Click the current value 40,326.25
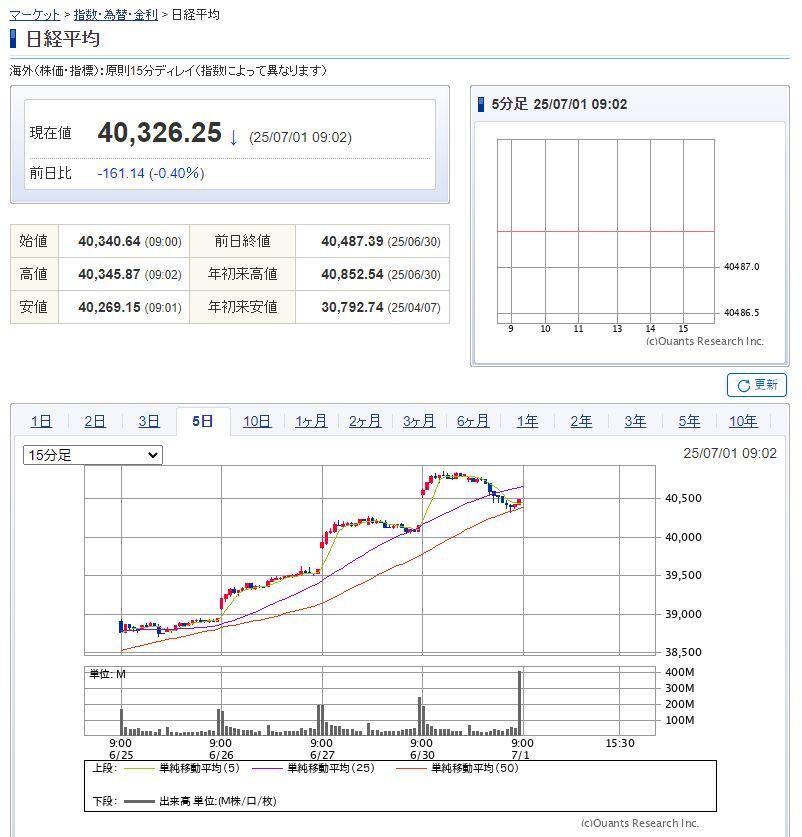This screenshot has width=802, height=837. click(159, 132)
